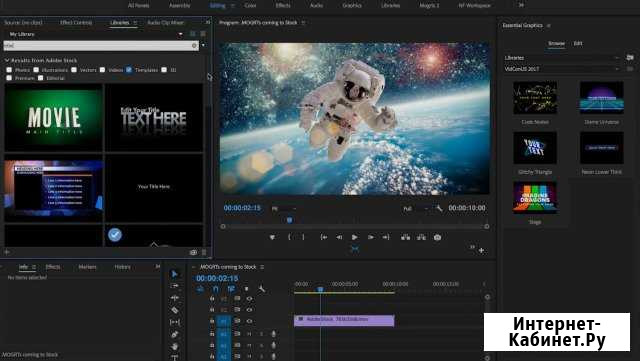
Task: Open program monitor settings wrench
Action: pos(439,208)
